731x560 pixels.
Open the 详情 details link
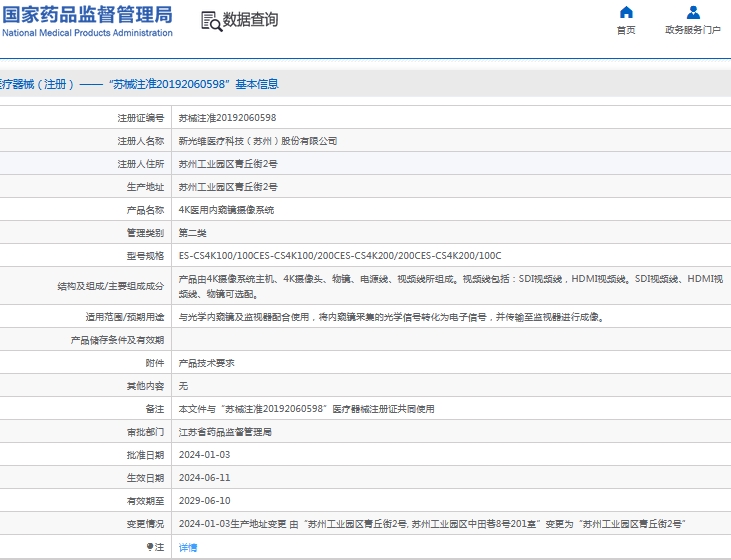(188, 547)
